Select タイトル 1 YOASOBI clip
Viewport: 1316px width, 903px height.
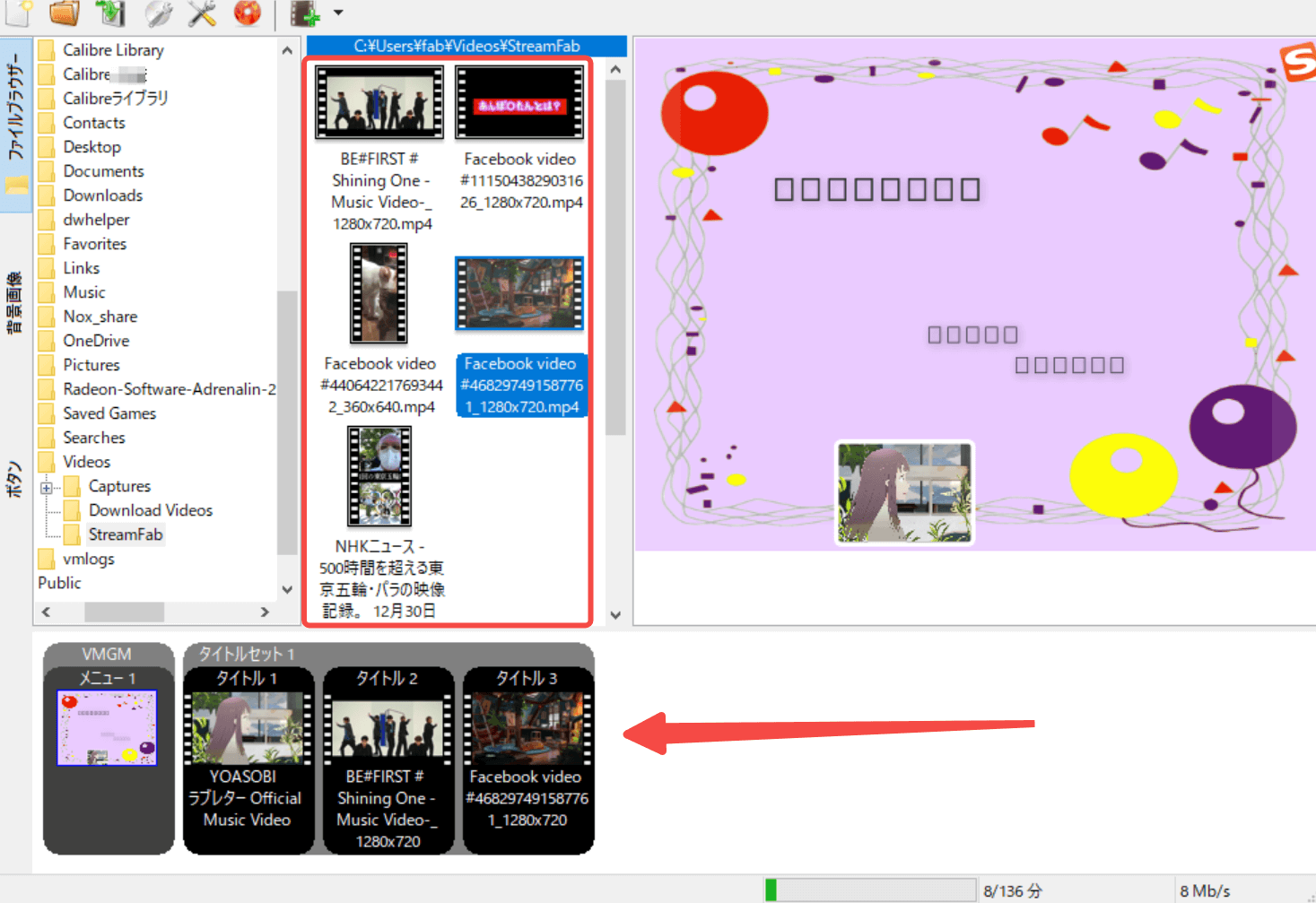click(x=248, y=760)
